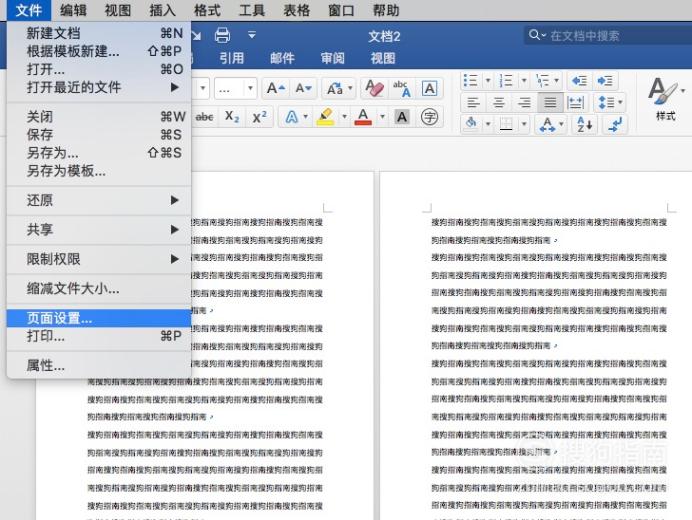Align text left

point(473,103)
